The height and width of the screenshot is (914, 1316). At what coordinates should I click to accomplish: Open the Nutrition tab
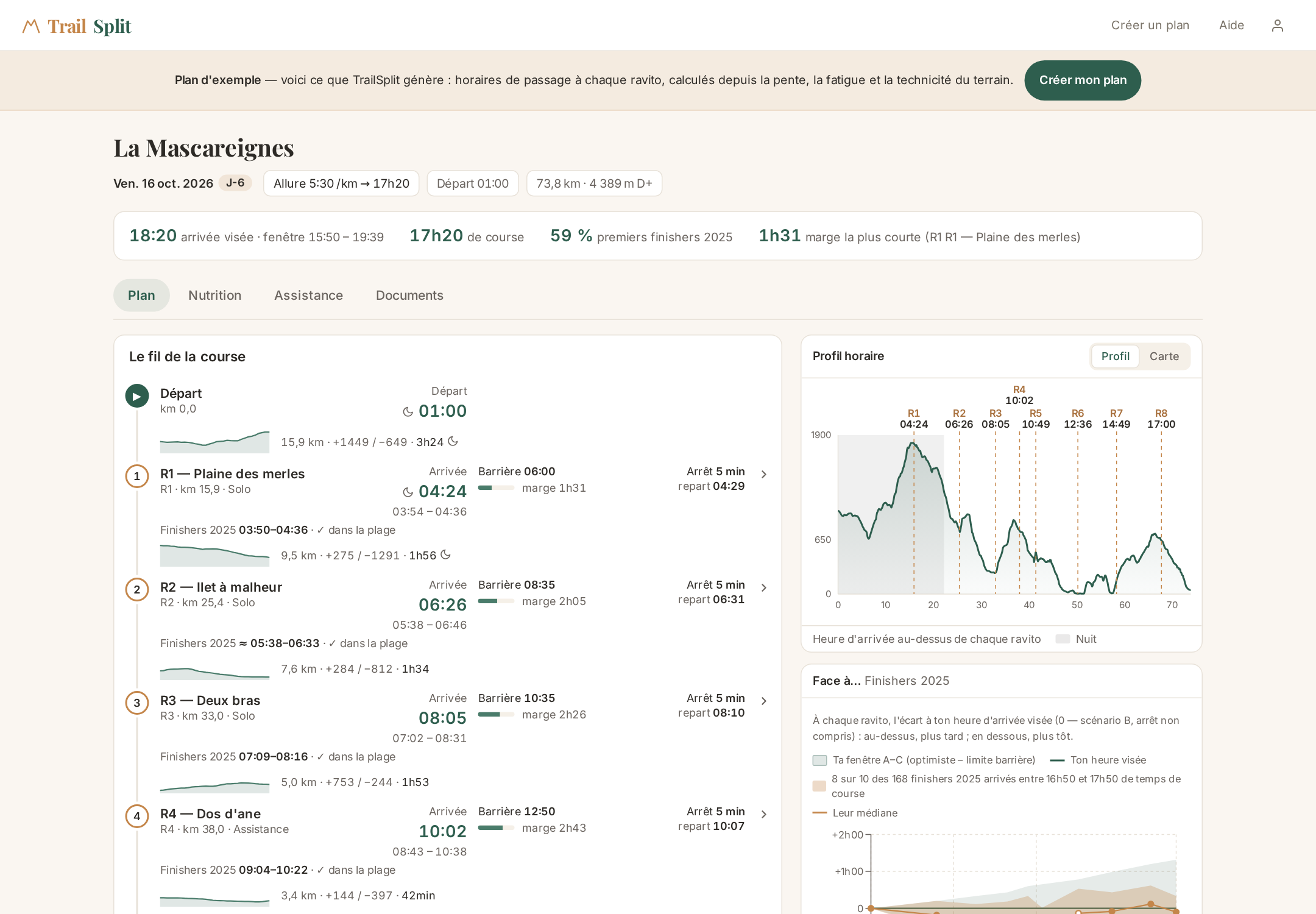(215, 296)
